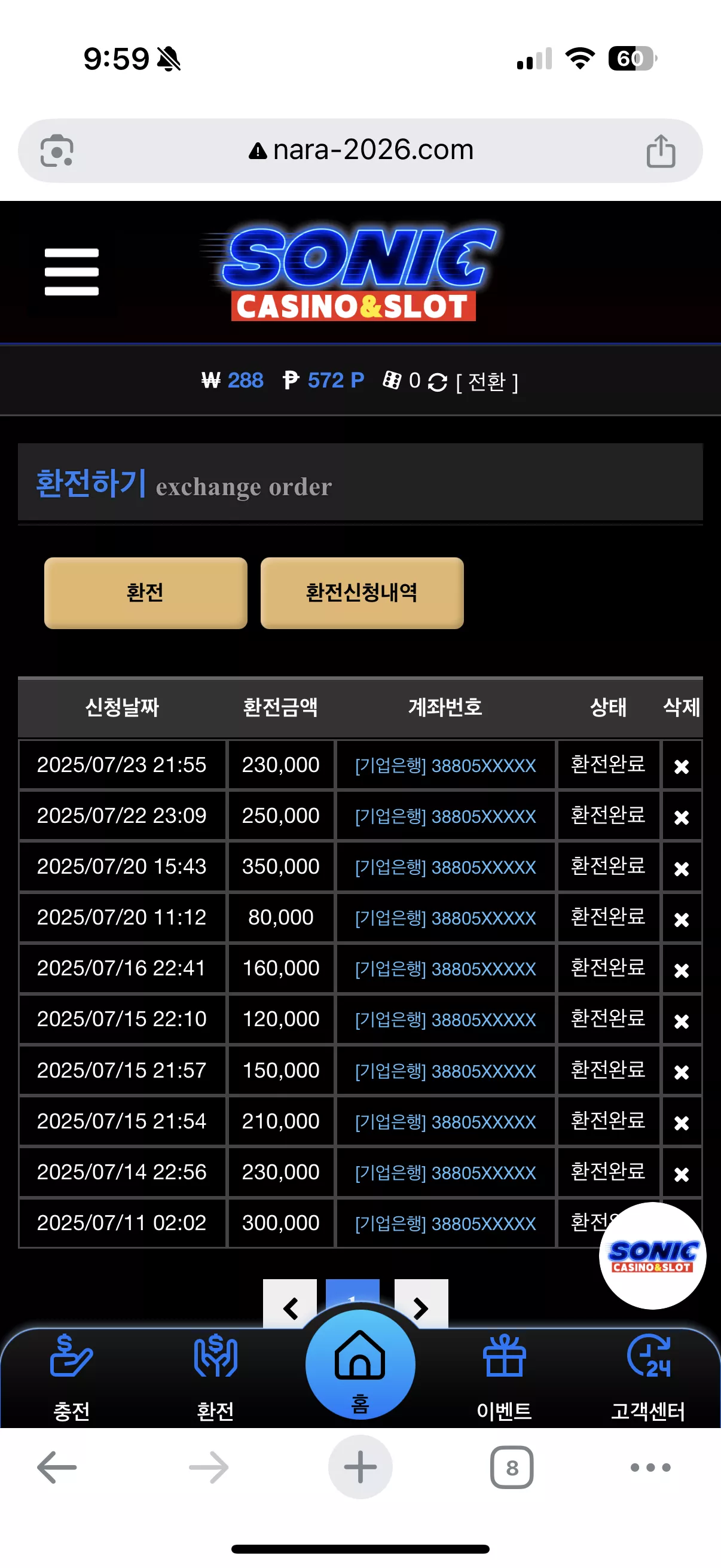Delete the 2025/07/23 21:55 exchange record
721x1568 pixels.
click(682, 766)
